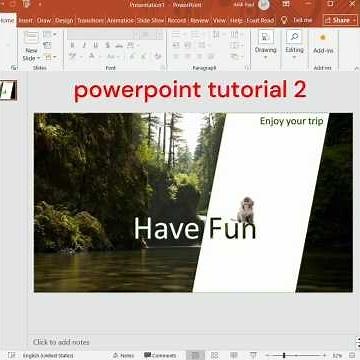Click the Numbering list icon
360x360 pixels.
[x=195, y=35]
